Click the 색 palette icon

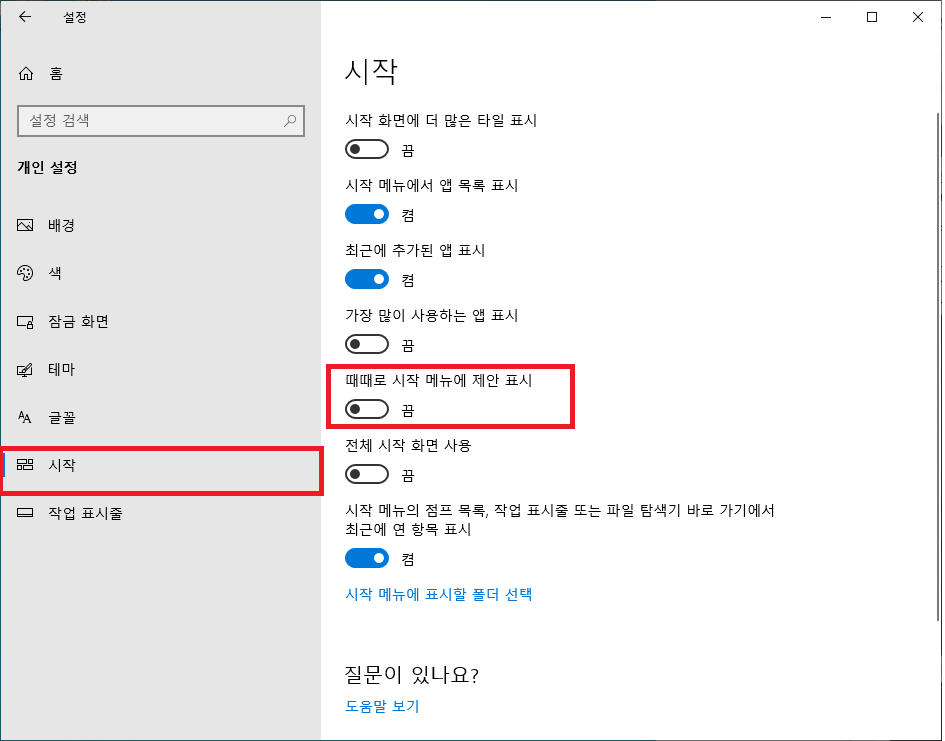pos(25,273)
